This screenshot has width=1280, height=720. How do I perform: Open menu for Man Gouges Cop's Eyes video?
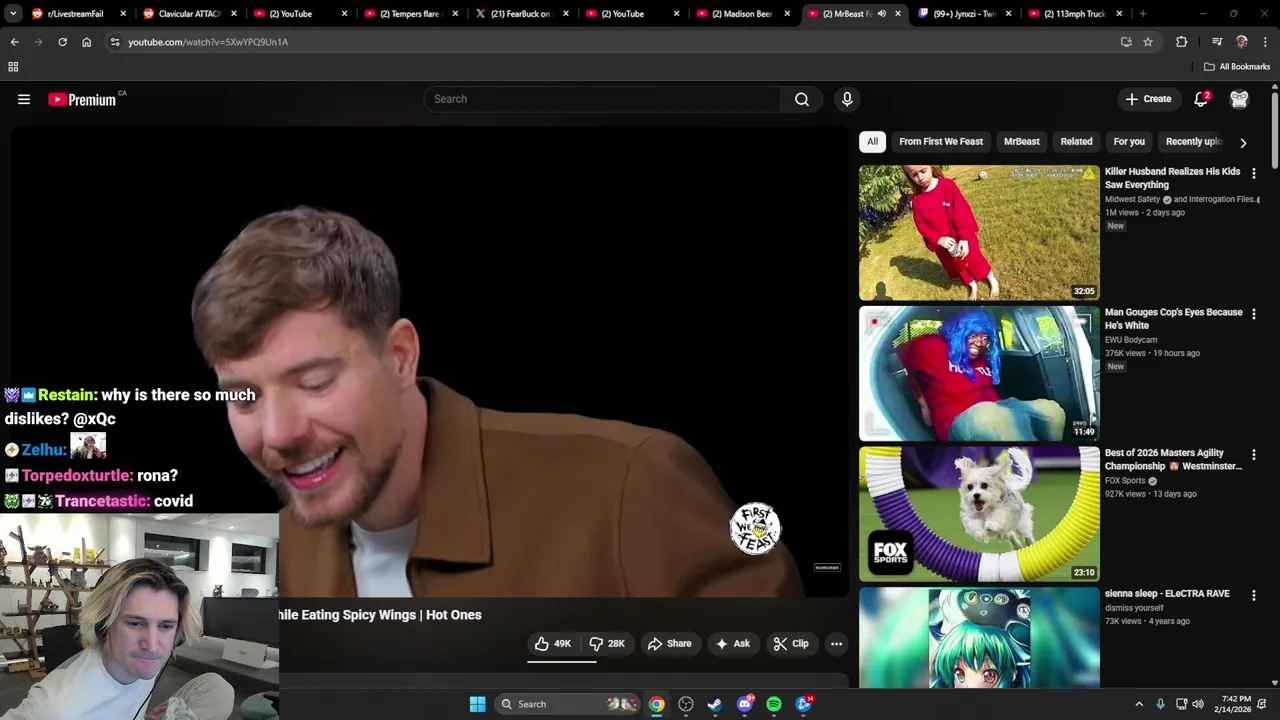tap(1254, 314)
